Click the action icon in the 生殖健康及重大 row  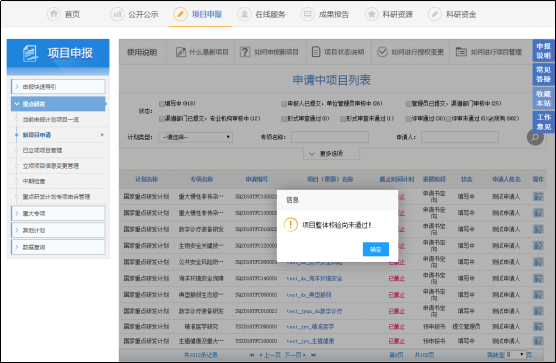click(x=538, y=341)
